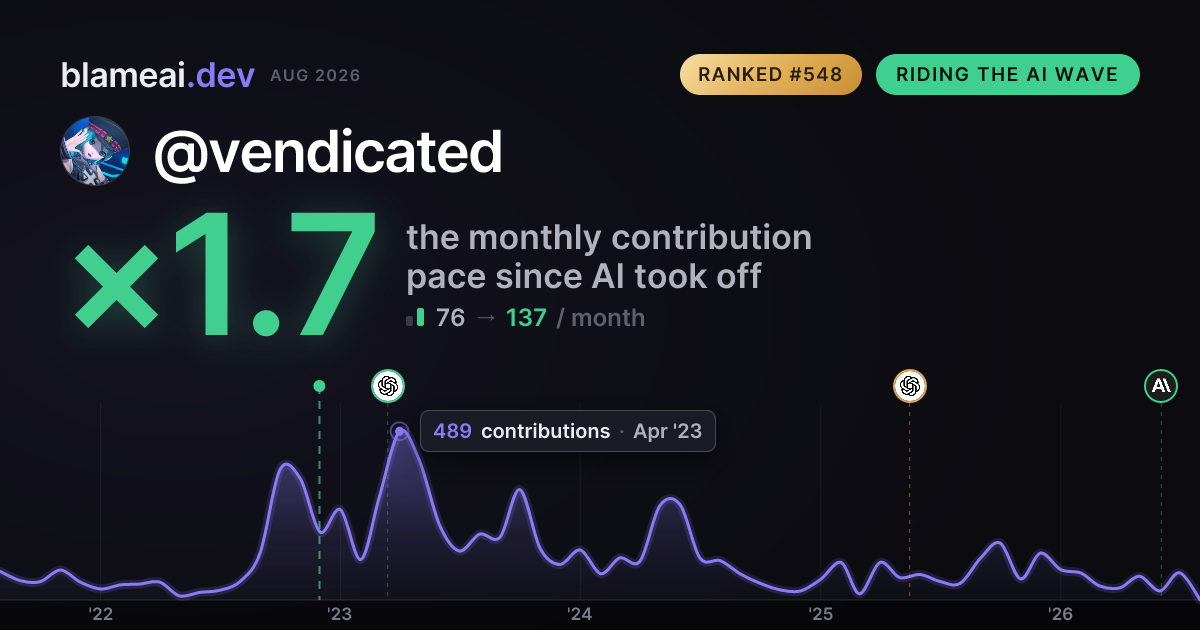Select the '22 axis label
Screen dimensions: 1200x630
click(100, 614)
